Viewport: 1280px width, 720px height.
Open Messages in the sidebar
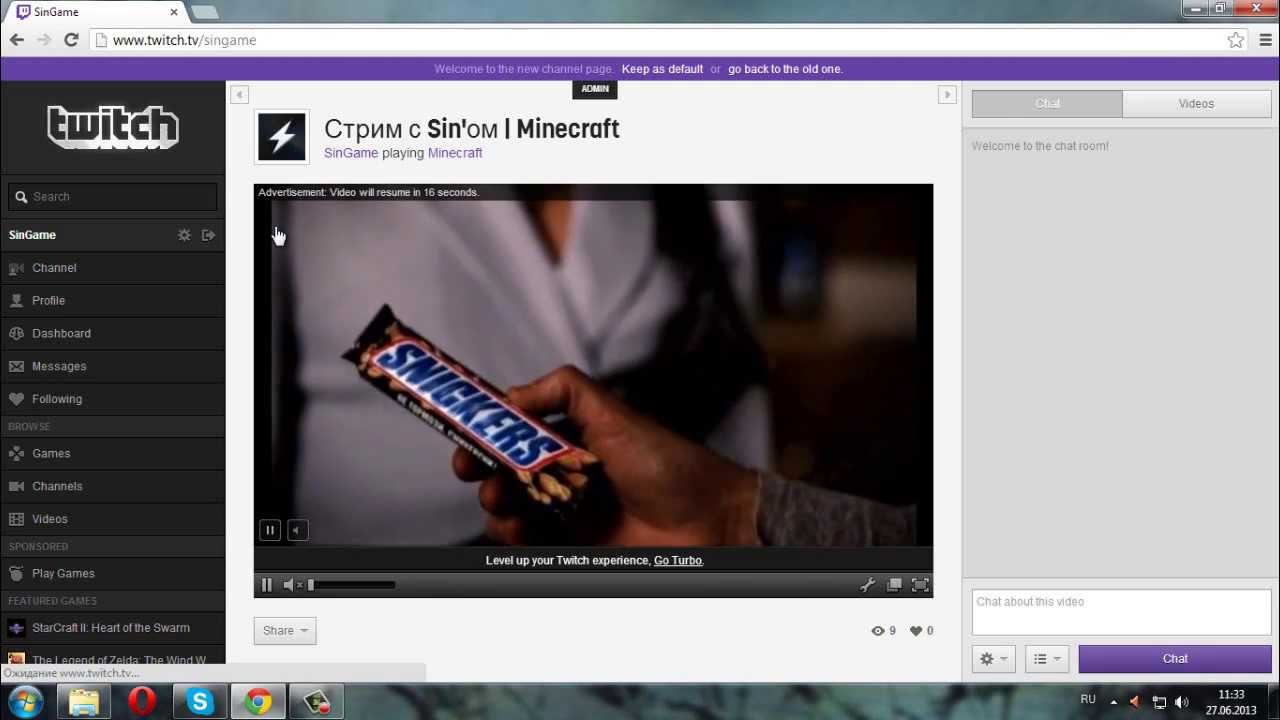pyautogui.click(x=112, y=366)
